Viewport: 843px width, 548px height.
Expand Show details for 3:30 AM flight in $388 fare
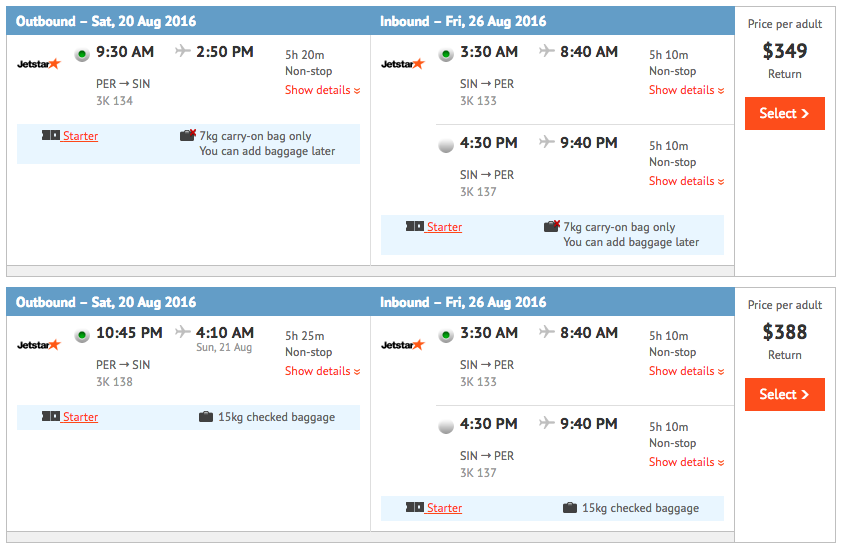coord(687,371)
